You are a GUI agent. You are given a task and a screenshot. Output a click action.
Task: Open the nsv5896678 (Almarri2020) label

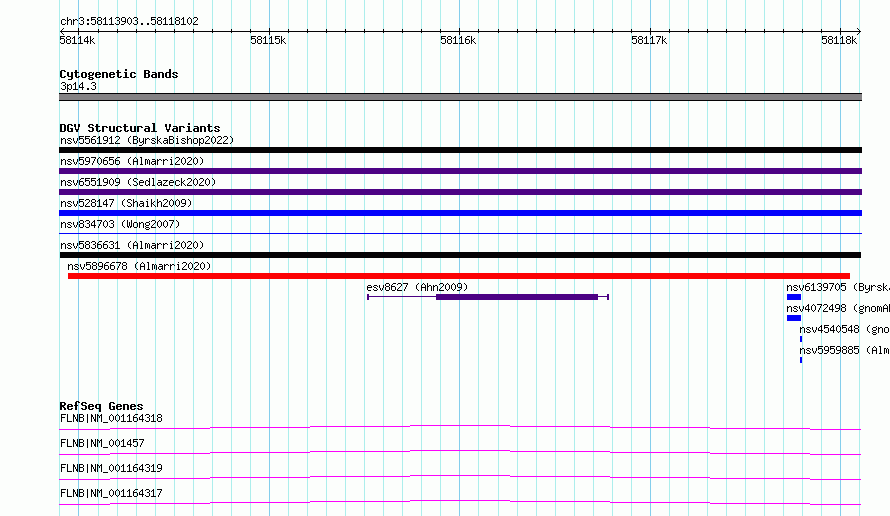tap(139, 266)
